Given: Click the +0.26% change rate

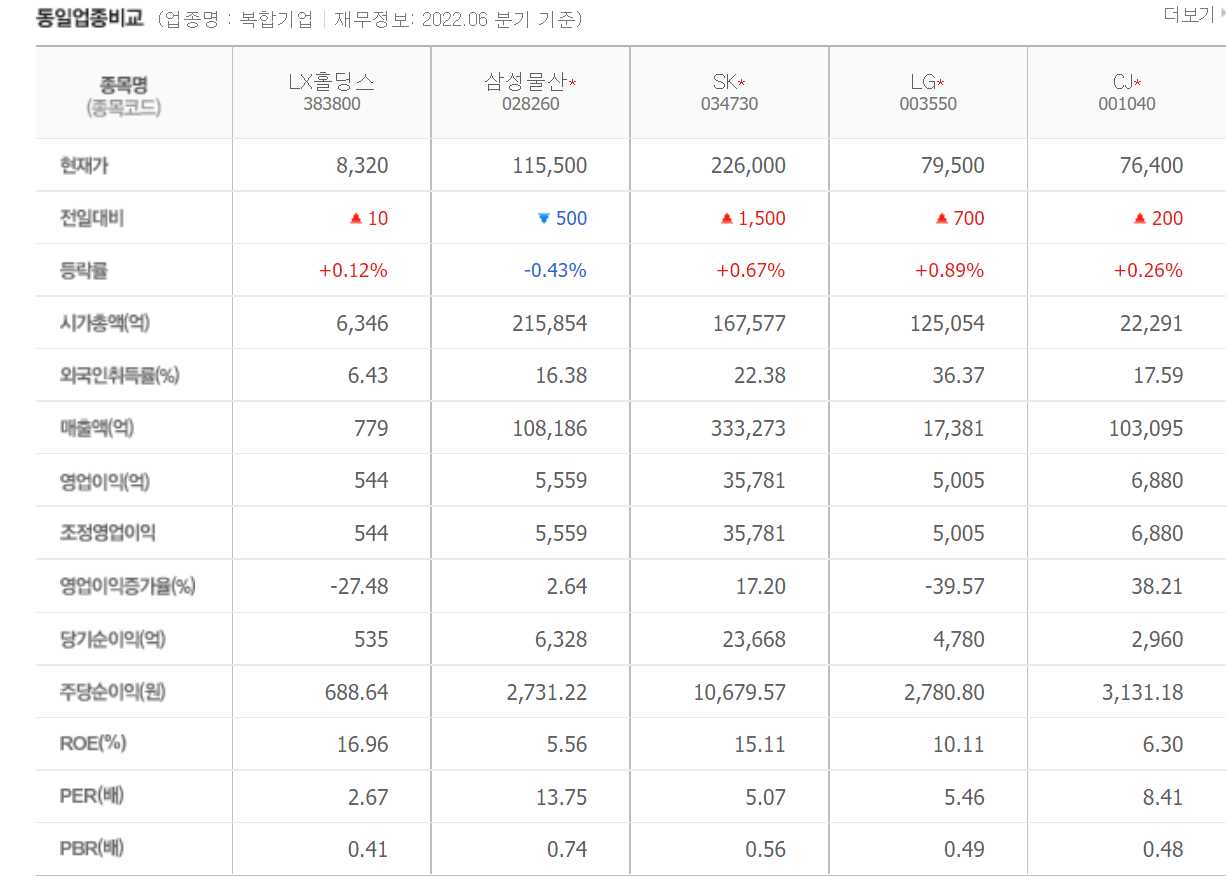Looking at the screenshot, I should point(1149,271).
